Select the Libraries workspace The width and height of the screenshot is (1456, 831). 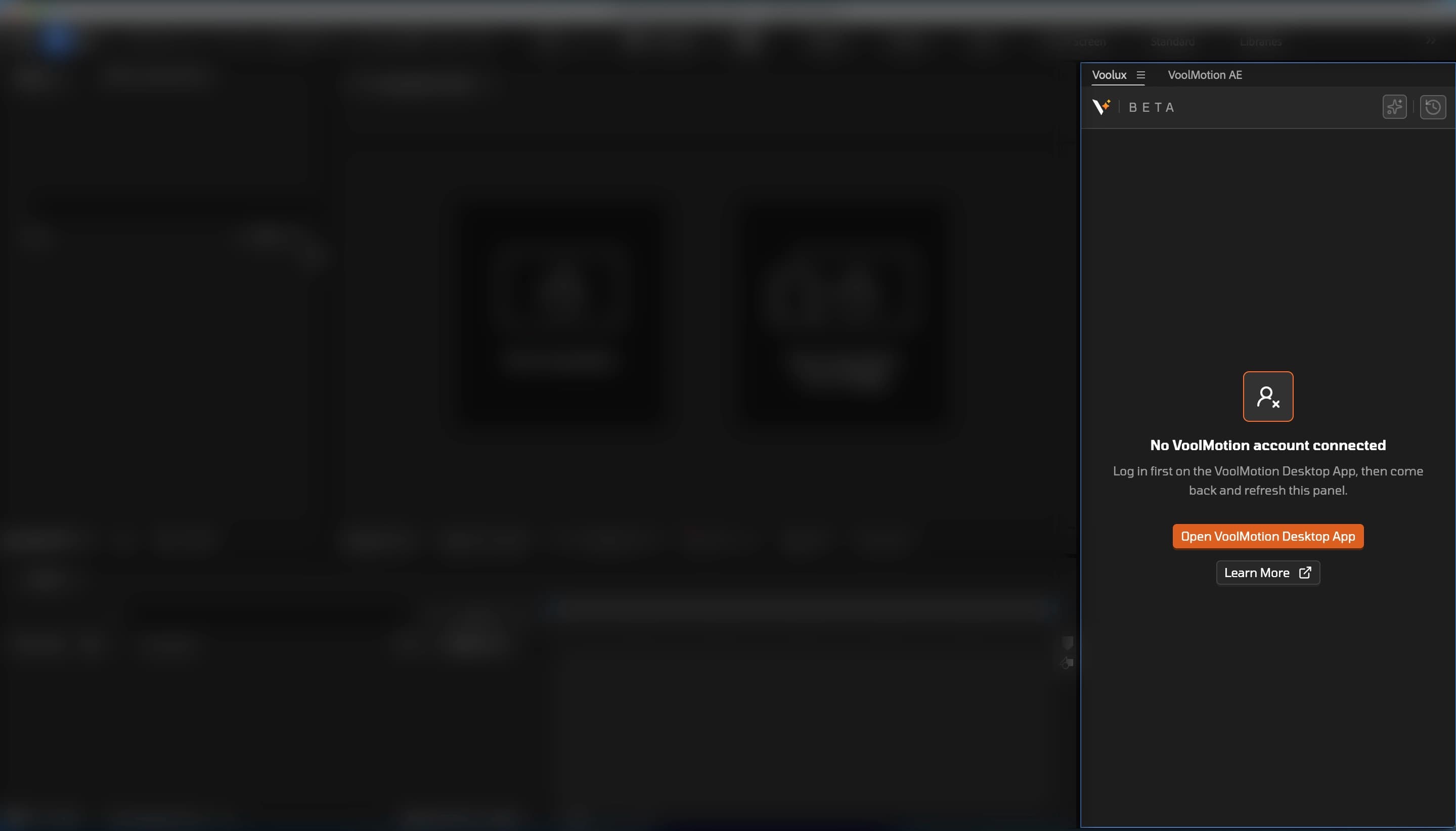[x=1260, y=41]
